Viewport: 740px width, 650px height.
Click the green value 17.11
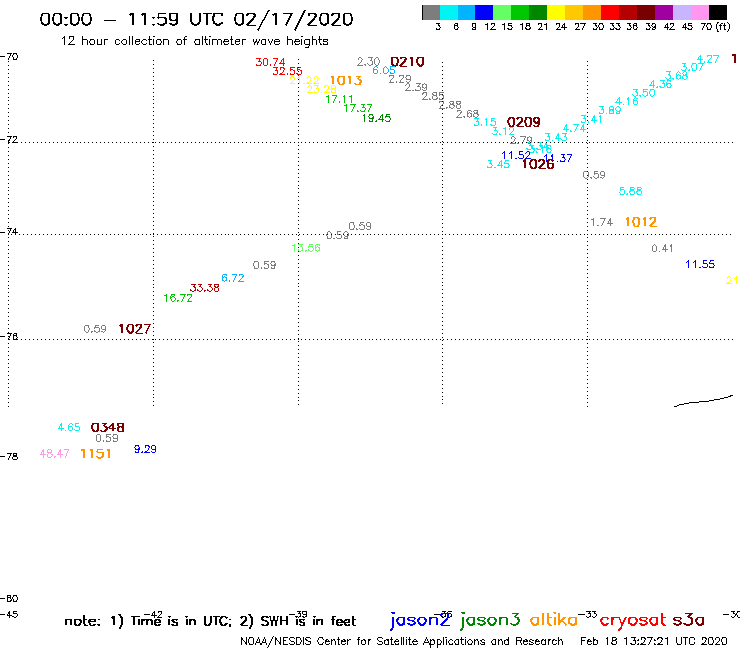pyautogui.click(x=339, y=99)
